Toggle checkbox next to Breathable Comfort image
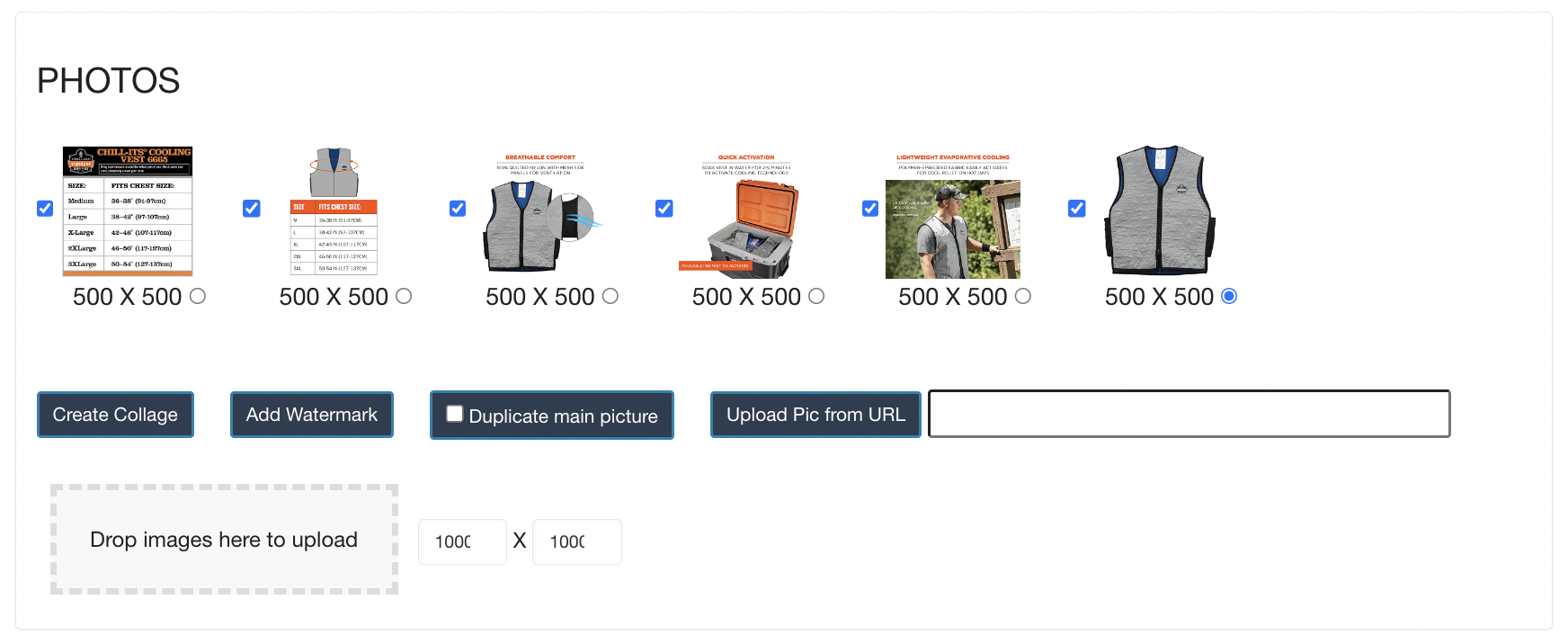The image size is (1568, 644). click(x=458, y=209)
